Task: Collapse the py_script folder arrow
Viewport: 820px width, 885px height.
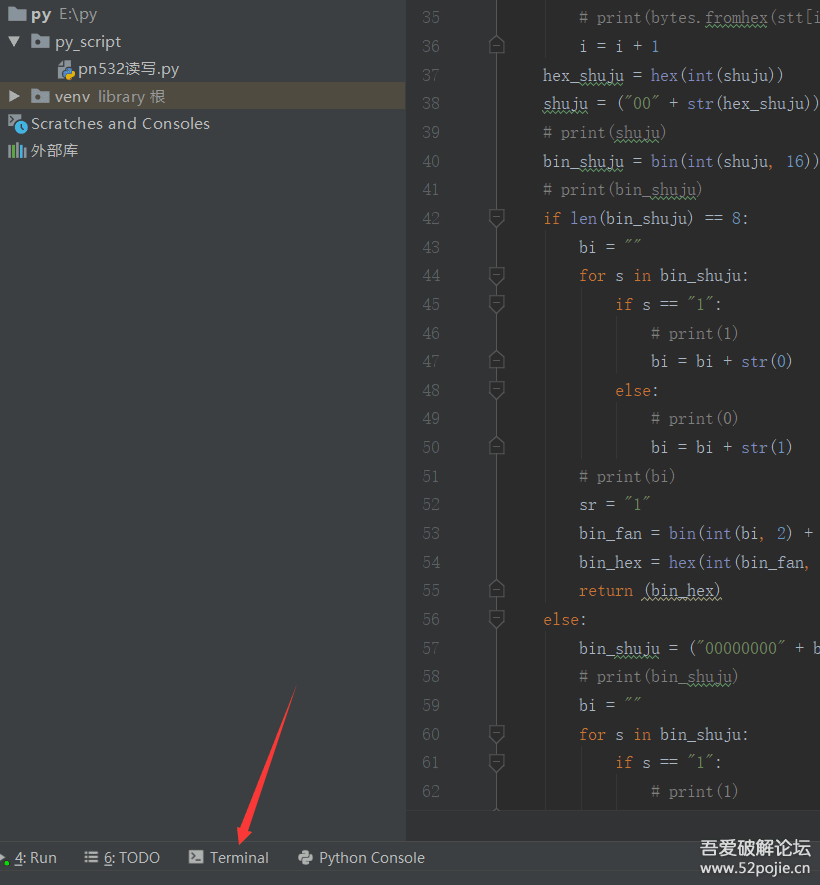Action: (x=14, y=41)
